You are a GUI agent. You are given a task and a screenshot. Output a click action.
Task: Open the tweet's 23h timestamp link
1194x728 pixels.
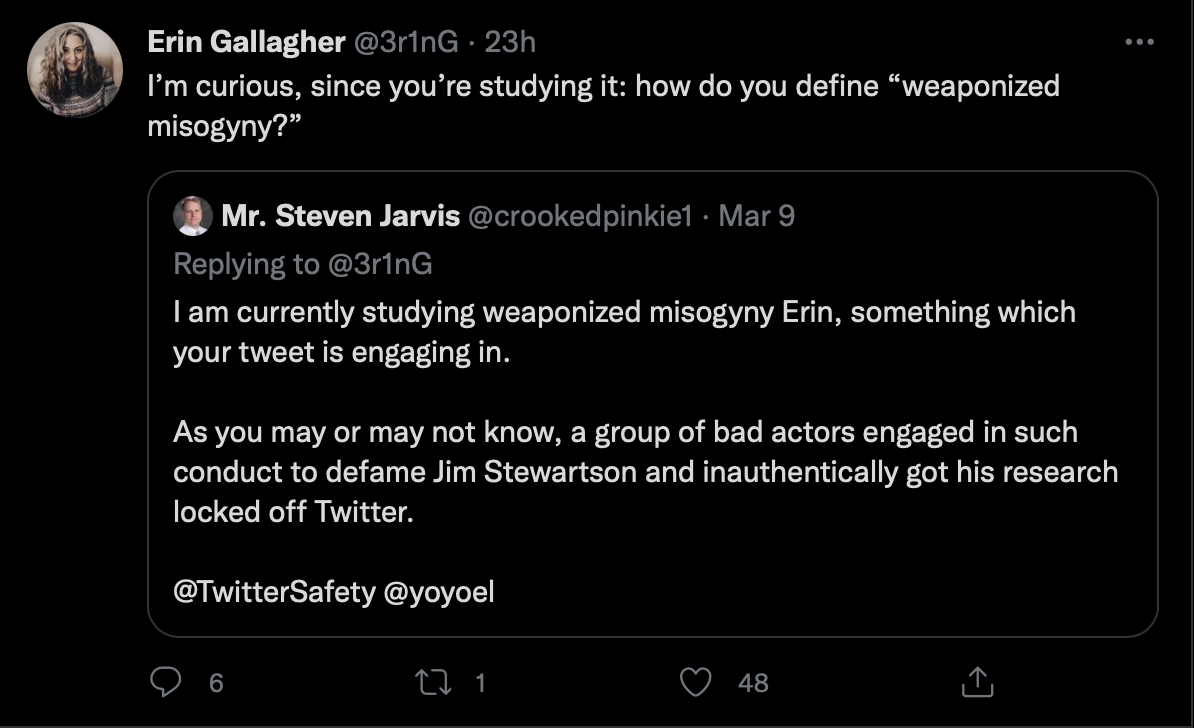pyautogui.click(x=510, y=41)
